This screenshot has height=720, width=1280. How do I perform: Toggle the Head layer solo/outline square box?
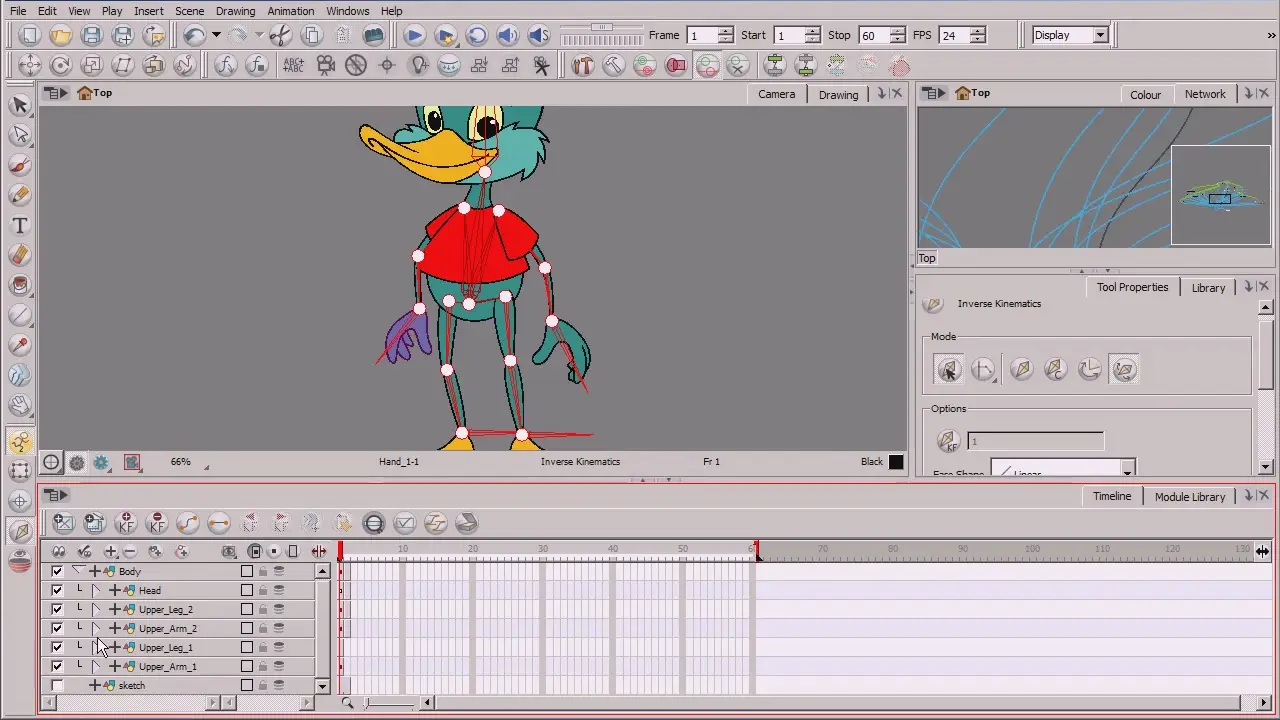pyautogui.click(x=247, y=591)
